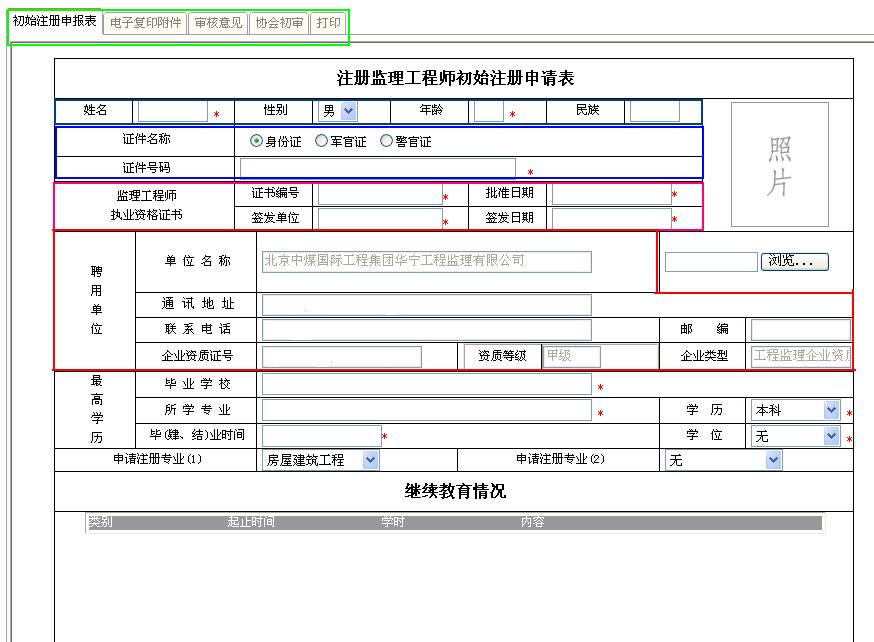
Task: Choose the 军官证 radio option
Action: pos(322,141)
